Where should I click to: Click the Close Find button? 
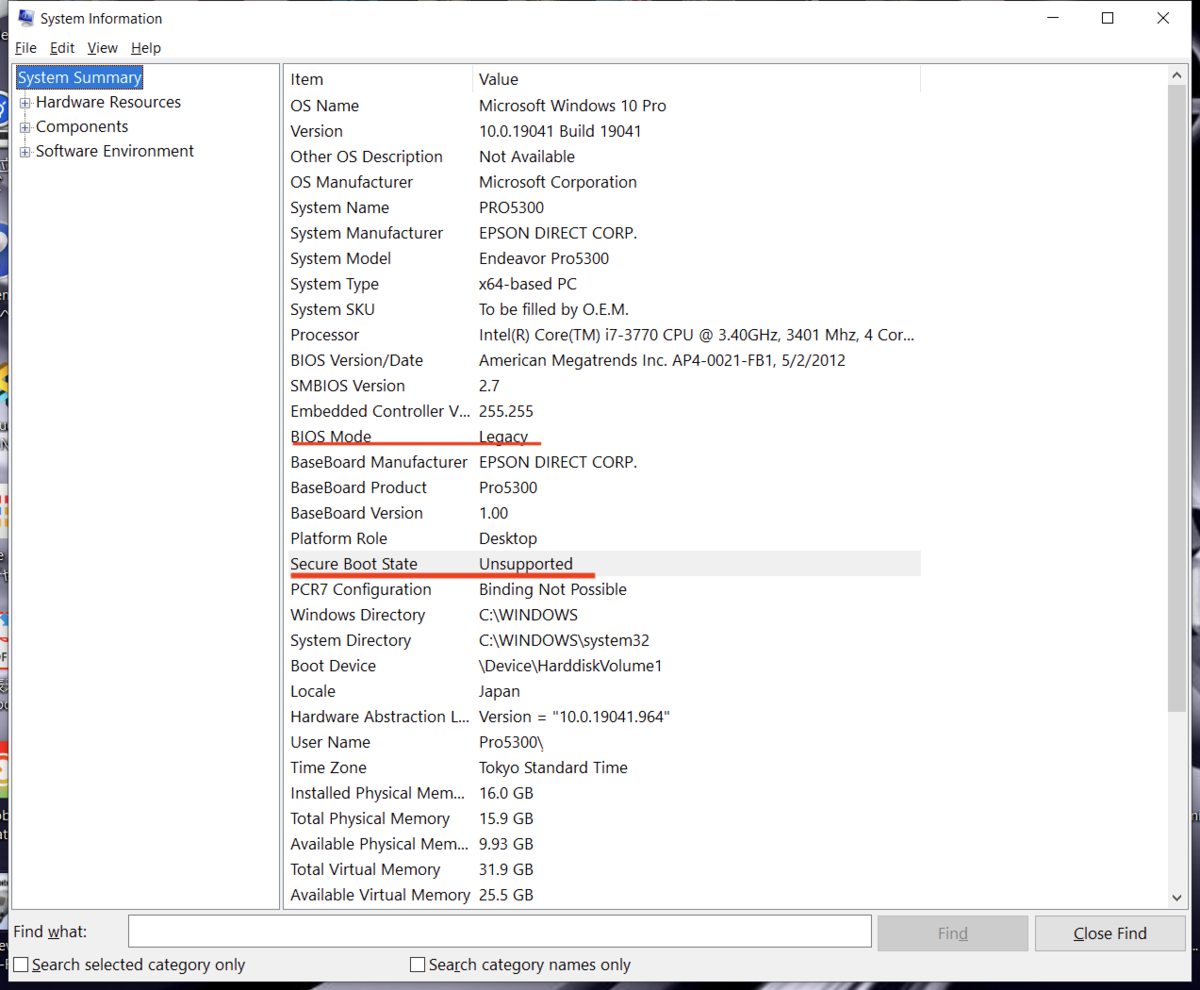pos(1110,933)
